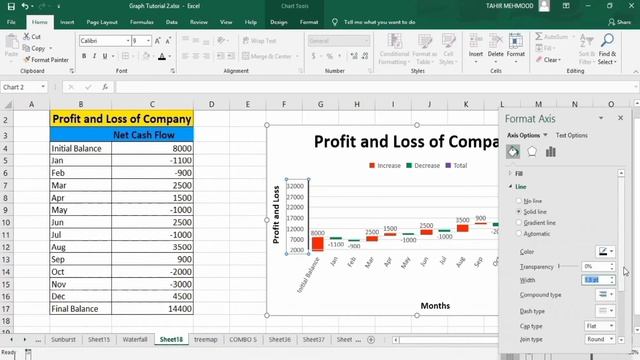Switch to the treemap sheet tab
This screenshot has width=640, height=360.
pos(205,340)
